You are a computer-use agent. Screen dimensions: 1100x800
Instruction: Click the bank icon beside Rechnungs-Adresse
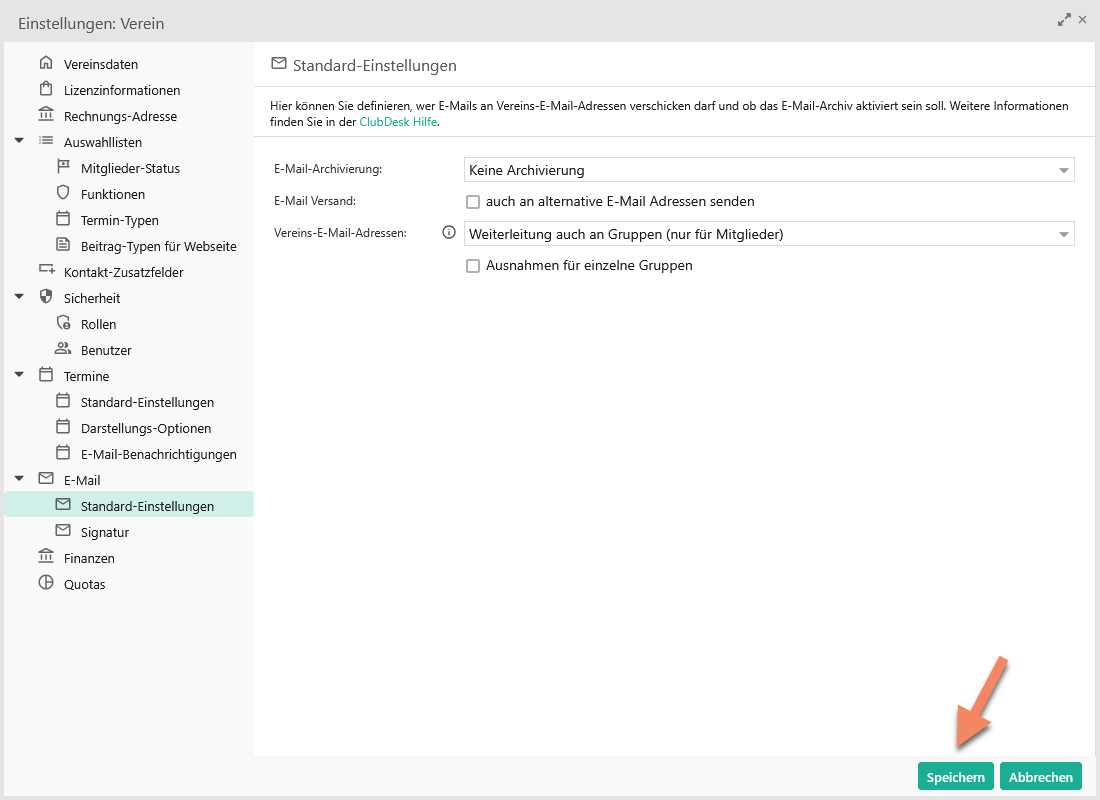(x=46, y=115)
